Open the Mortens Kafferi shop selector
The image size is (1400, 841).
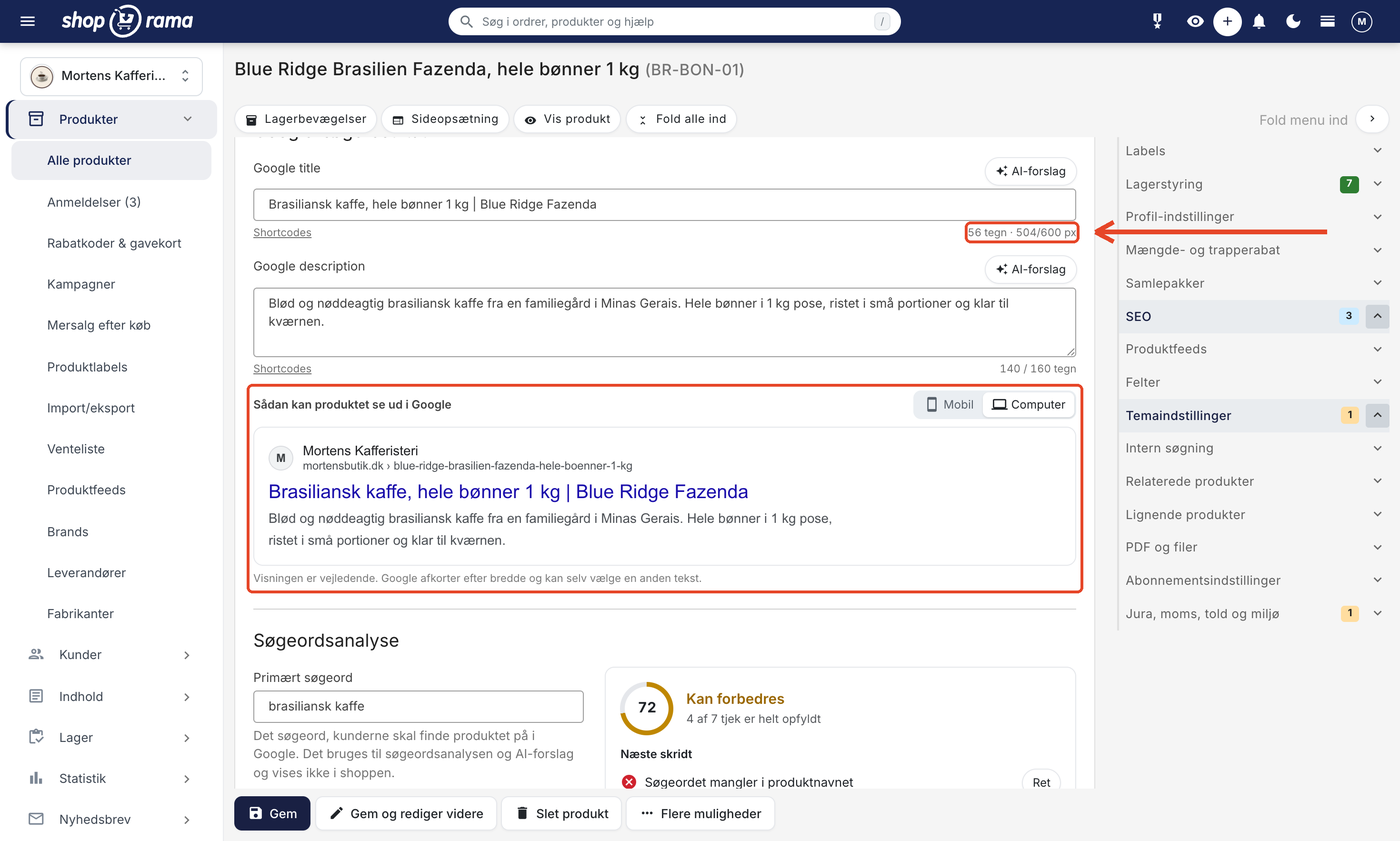[111, 76]
